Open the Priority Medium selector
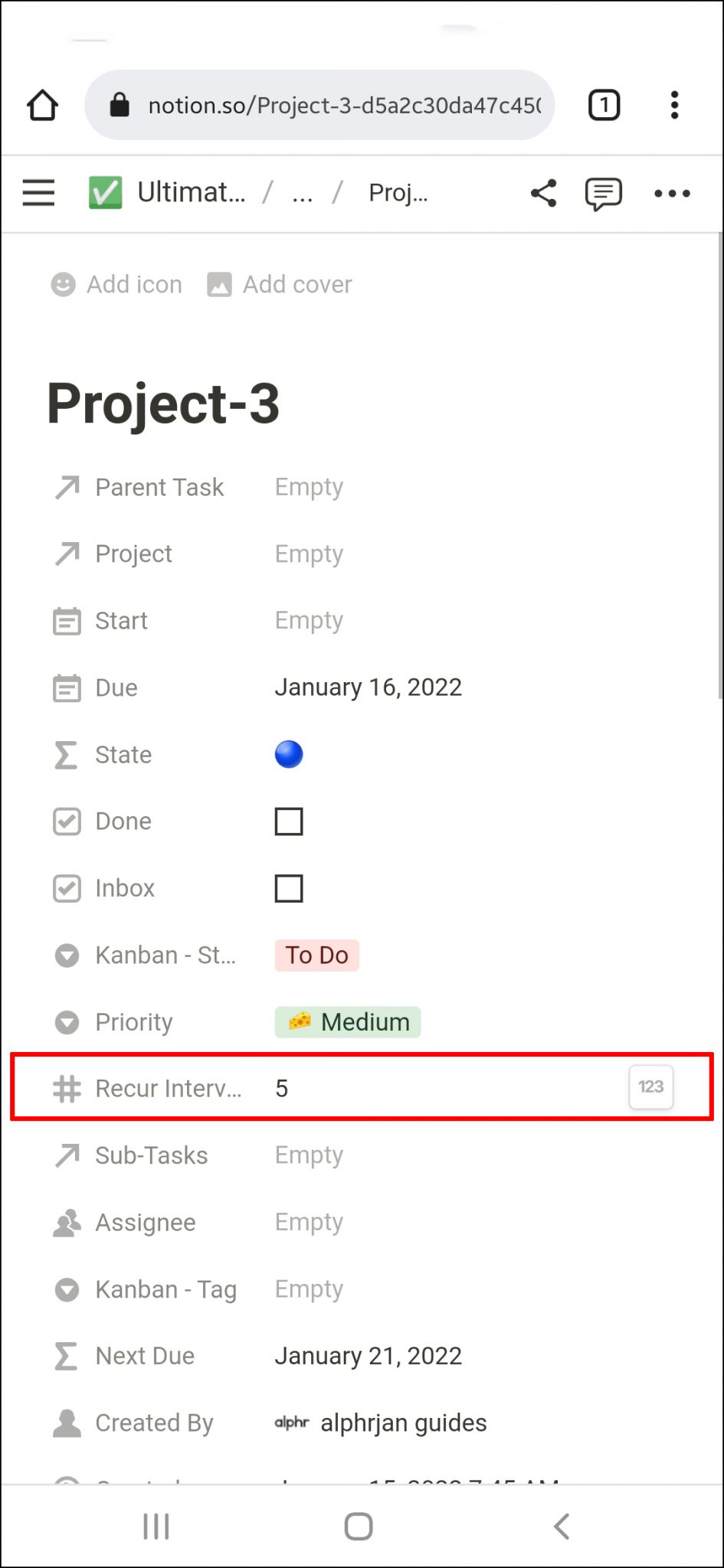 coord(347,1021)
